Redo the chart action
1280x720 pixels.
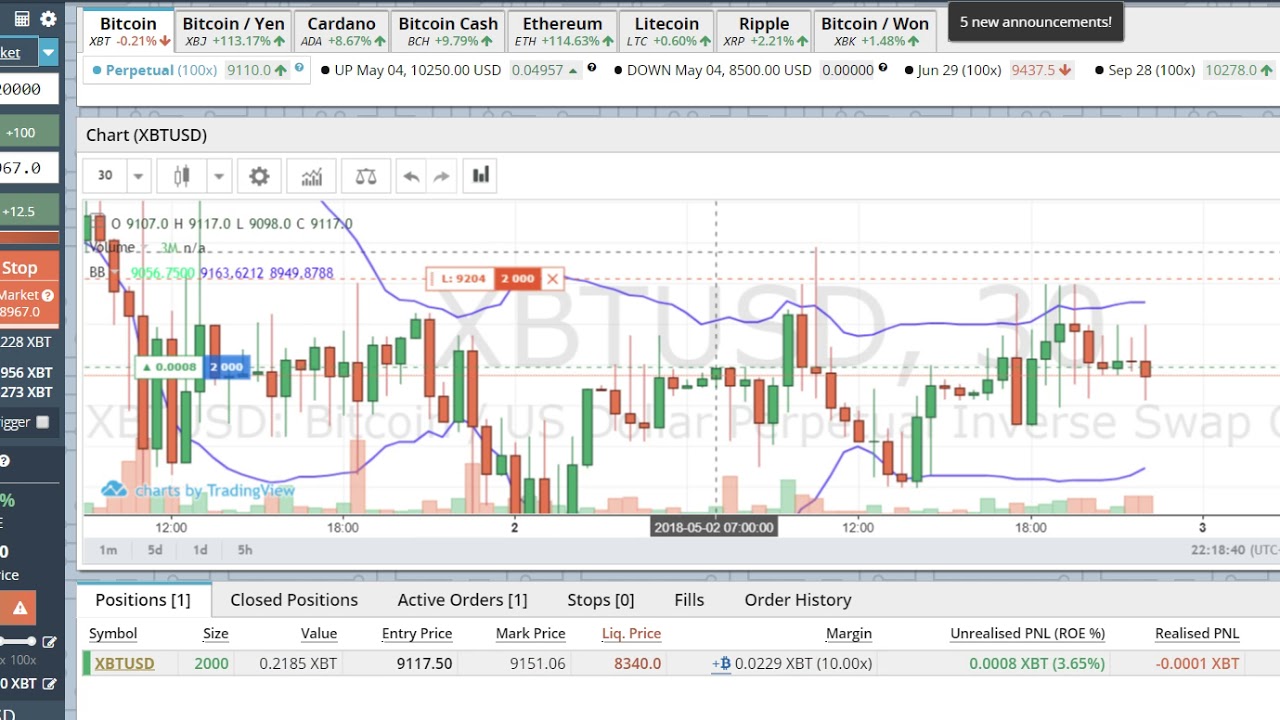(x=441, y=176)
